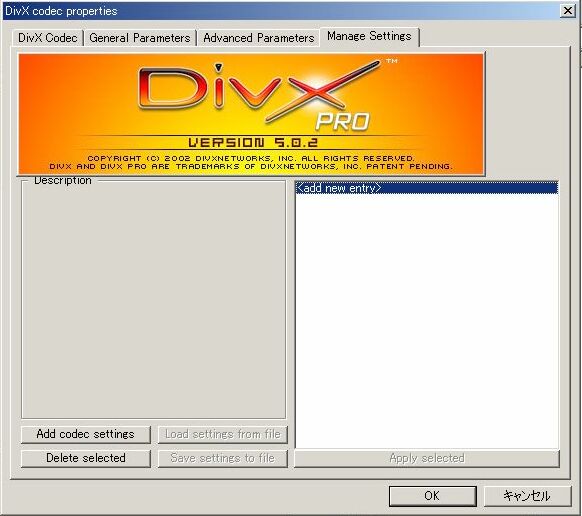Select the <add new entry> list item

(x=427, y=188)
